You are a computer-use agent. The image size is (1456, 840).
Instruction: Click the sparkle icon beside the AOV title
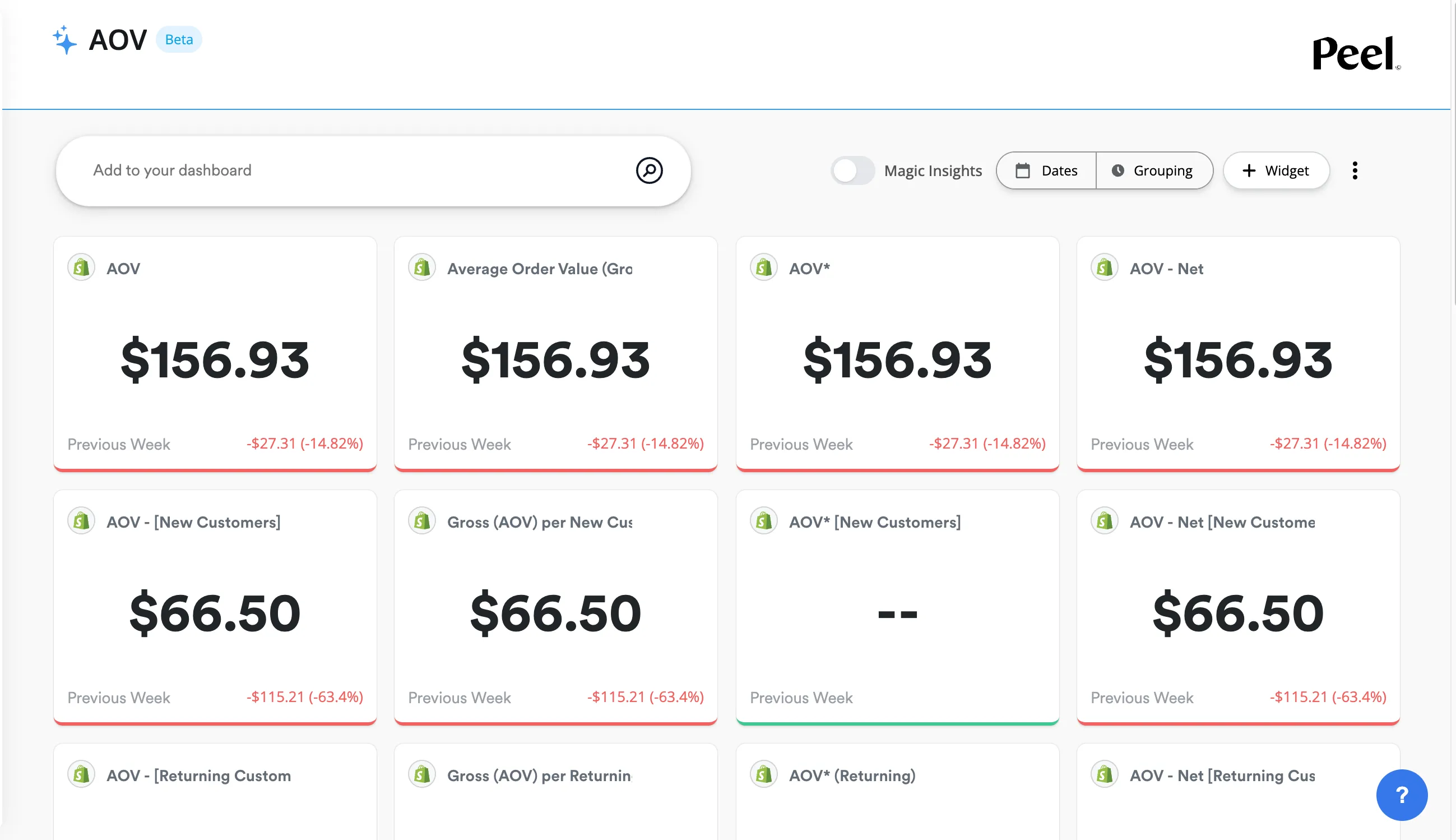(64, 40)
